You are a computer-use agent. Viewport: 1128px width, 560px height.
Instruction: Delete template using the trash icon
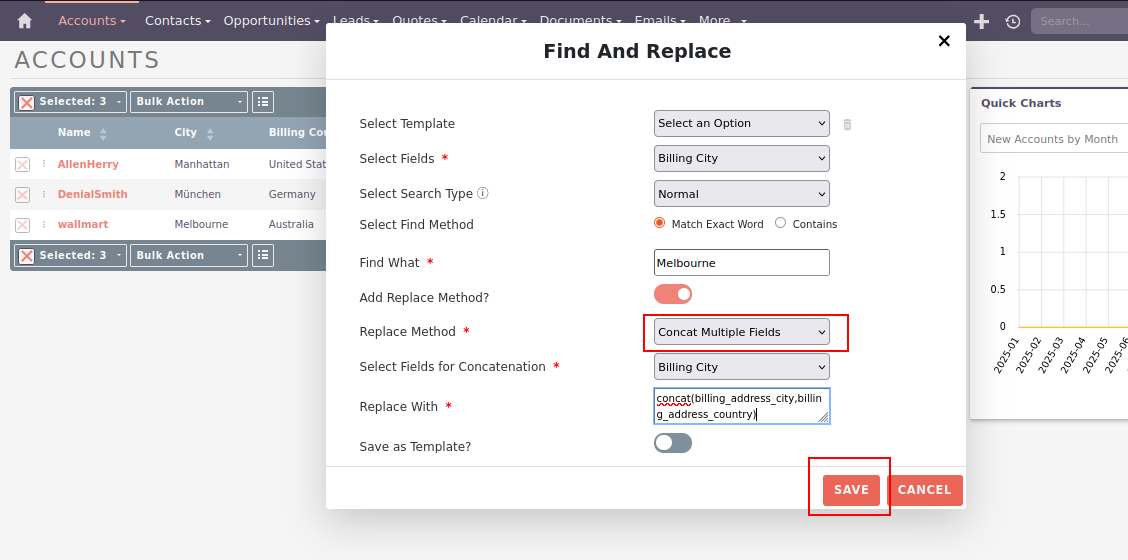pos(847,124)
